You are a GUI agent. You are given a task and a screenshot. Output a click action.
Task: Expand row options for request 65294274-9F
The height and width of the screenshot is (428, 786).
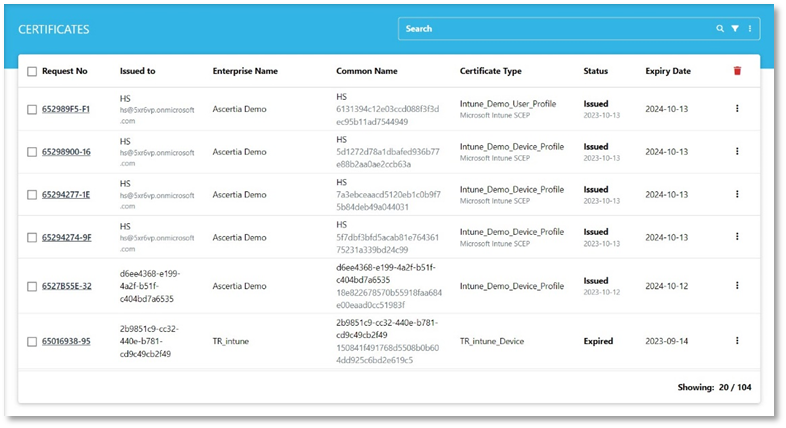[737, 238]
